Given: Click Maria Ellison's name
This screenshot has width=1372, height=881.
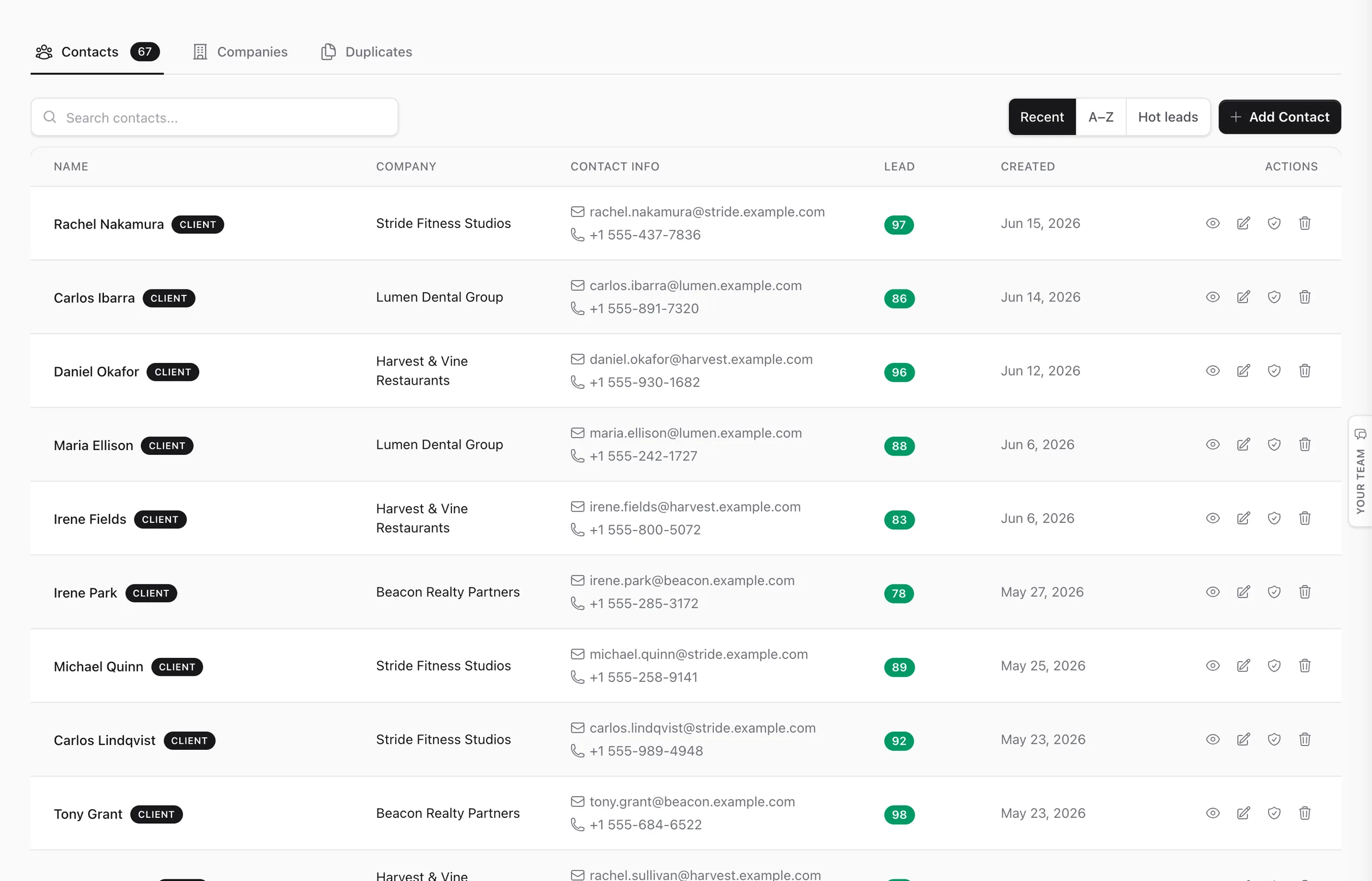Looking at the screenshot, I should 93,446.
